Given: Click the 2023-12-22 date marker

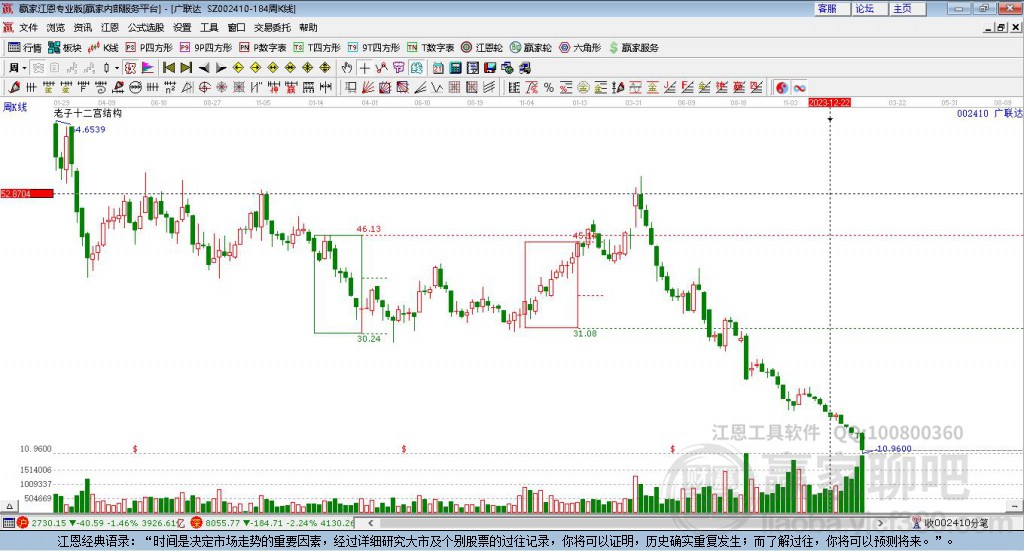Looking at the screenshot, I should [829, 102].
